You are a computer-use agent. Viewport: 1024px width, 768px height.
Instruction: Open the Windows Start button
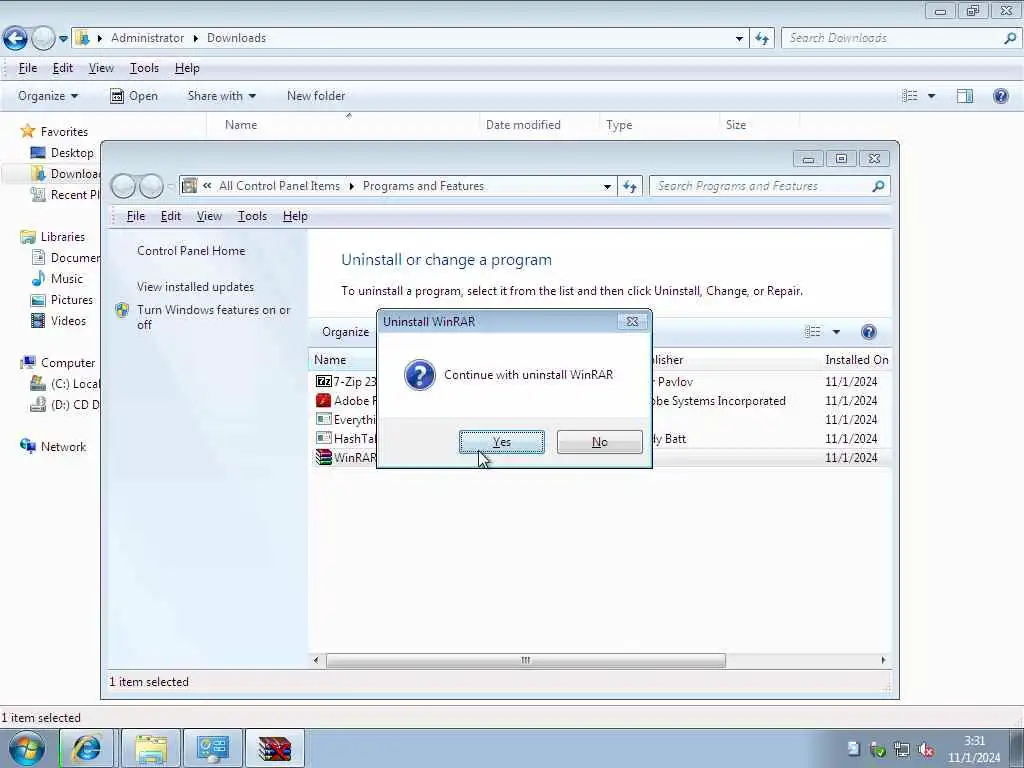26,748
